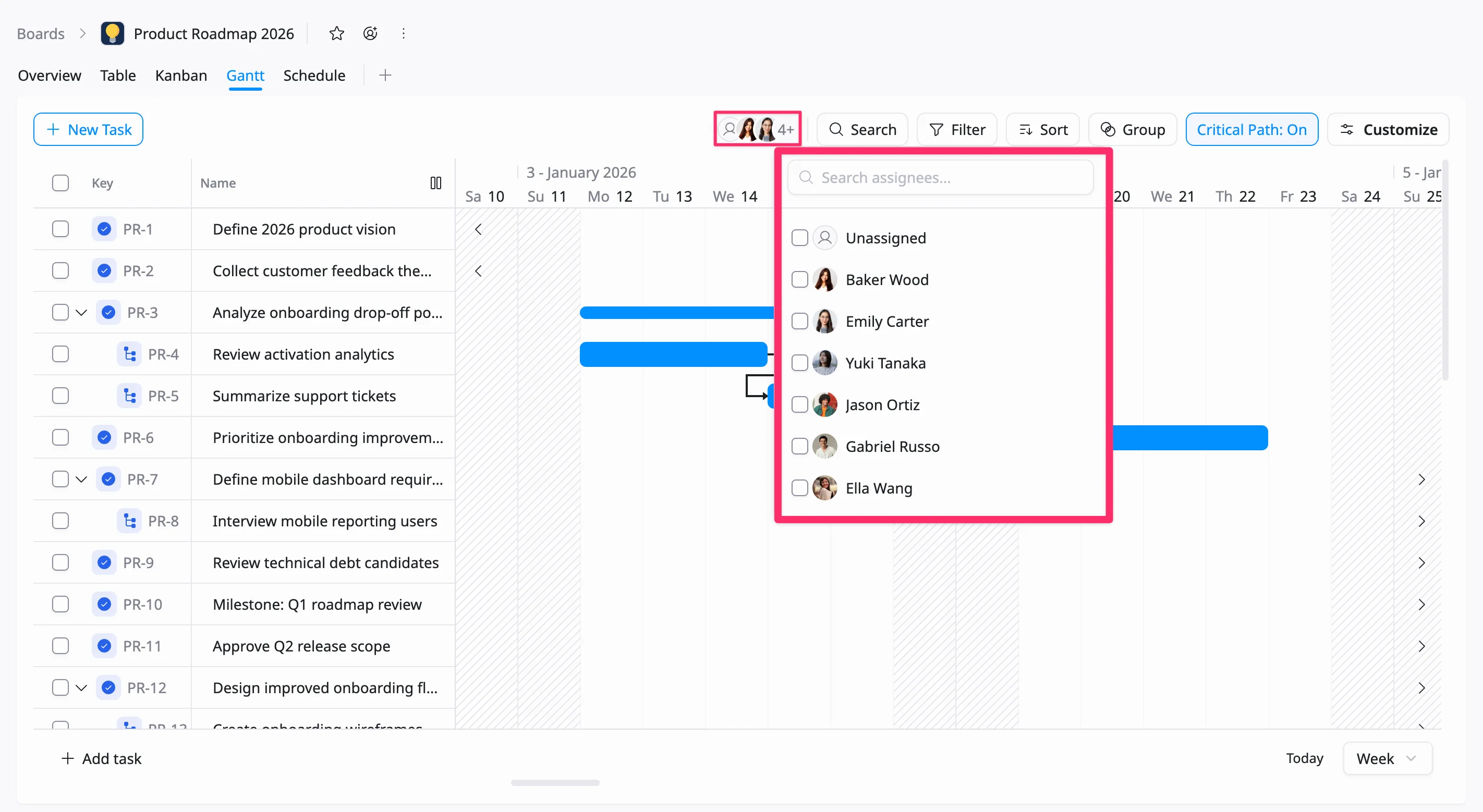Turn off Critical Path
Viewport: 1483px width, 812px height.
click(x=1251, y=129)
